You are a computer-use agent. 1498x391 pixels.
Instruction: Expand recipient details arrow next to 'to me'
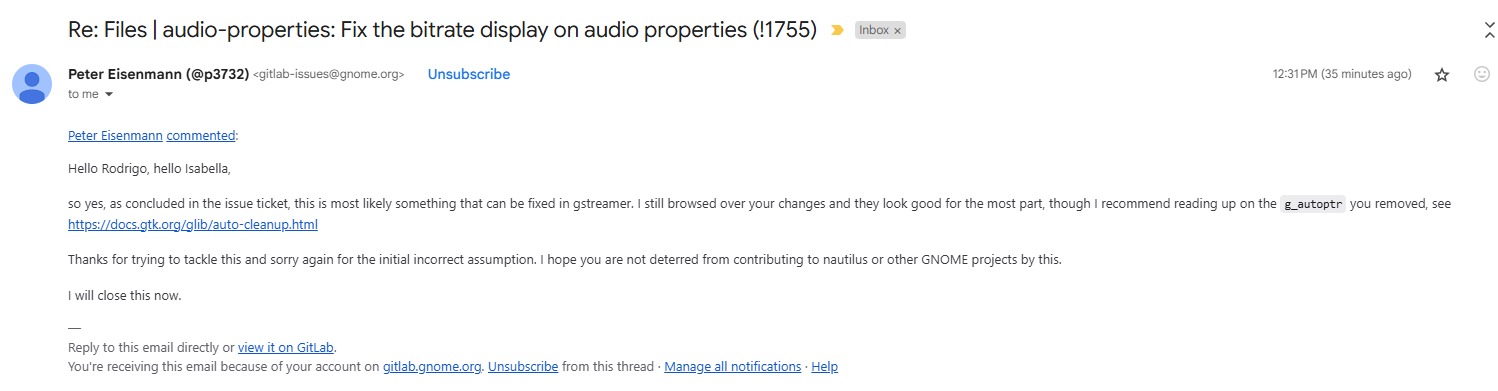click(x=109, y=94)
